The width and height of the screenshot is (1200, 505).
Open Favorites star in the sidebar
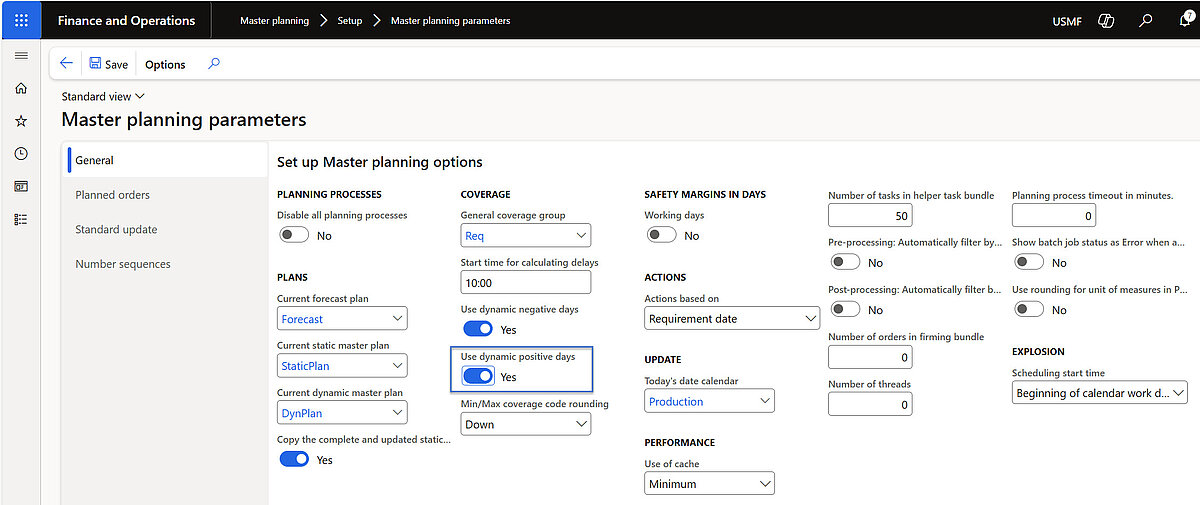(21, 121)
